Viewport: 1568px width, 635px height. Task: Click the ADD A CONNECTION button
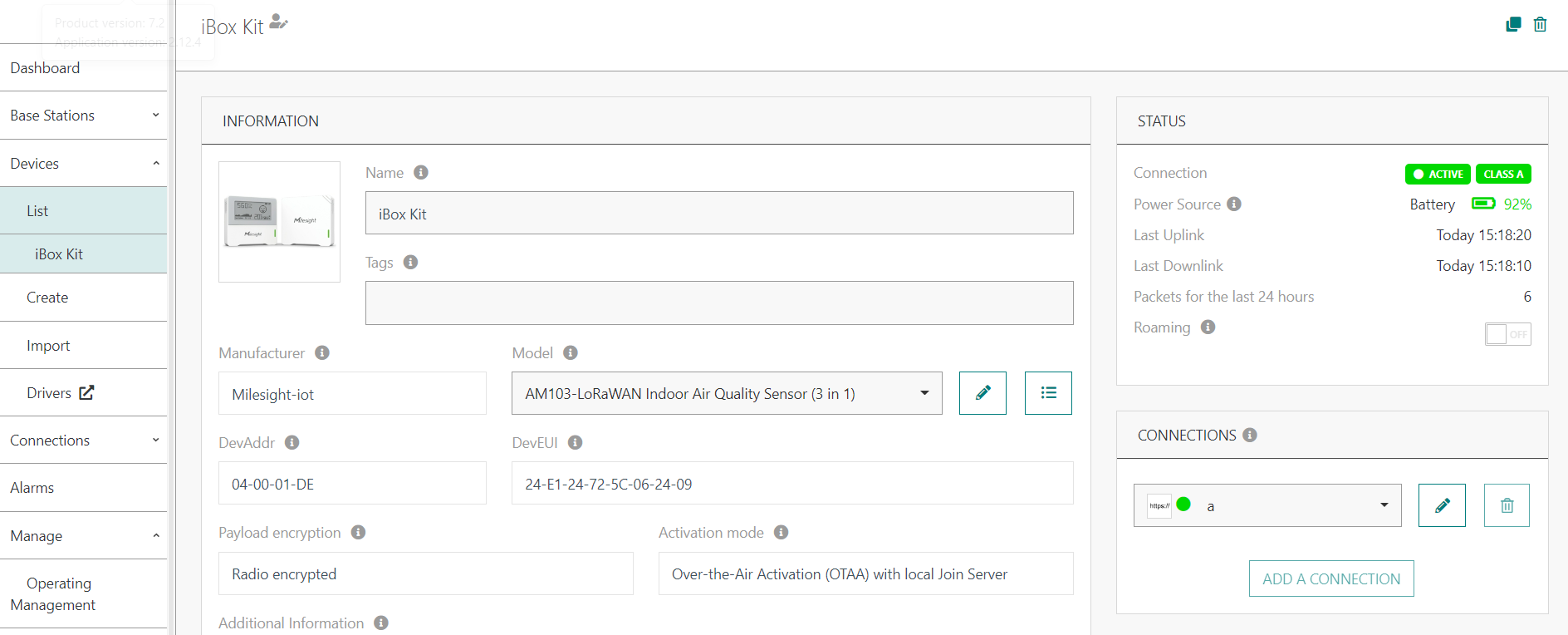click(1331, 578)
